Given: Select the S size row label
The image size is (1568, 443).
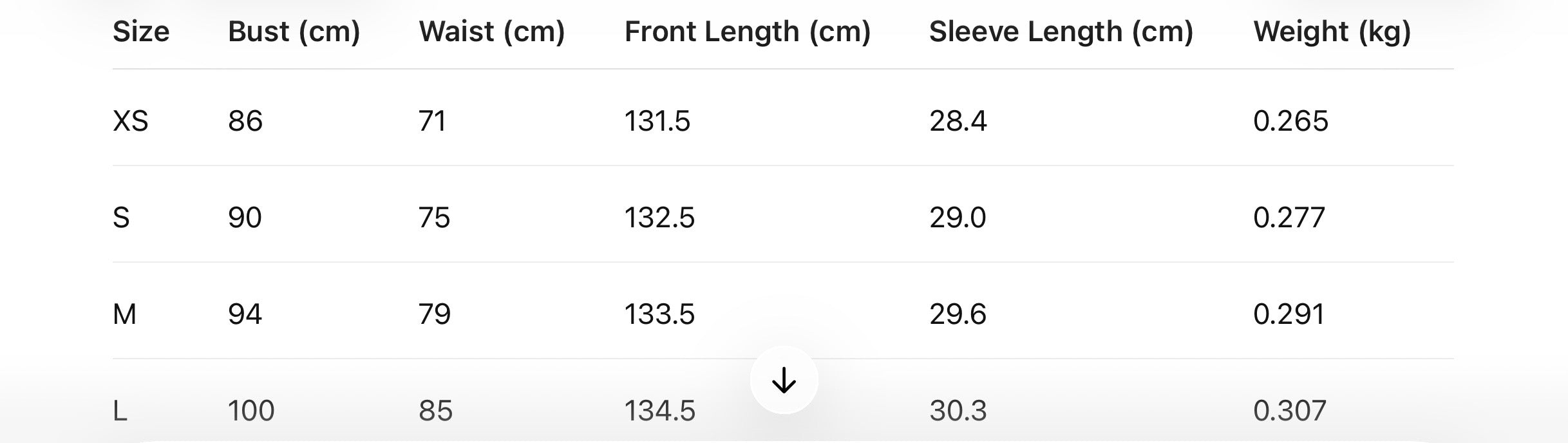Looking at the screenshot, I should click(121, 218).
